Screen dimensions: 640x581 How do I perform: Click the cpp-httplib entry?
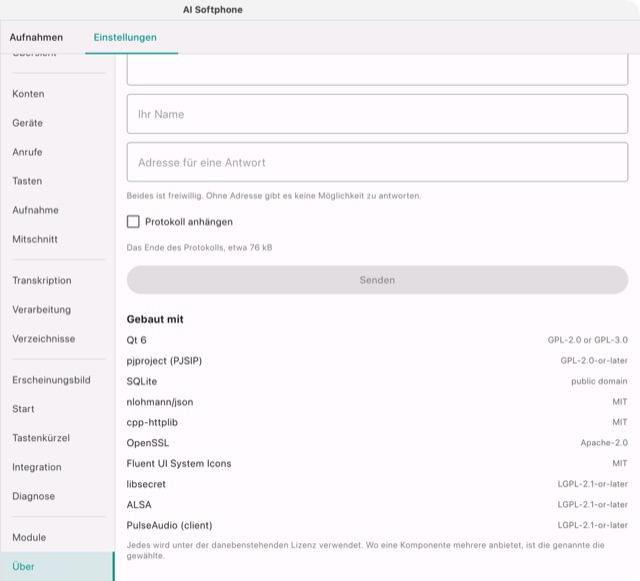point(152,423)
